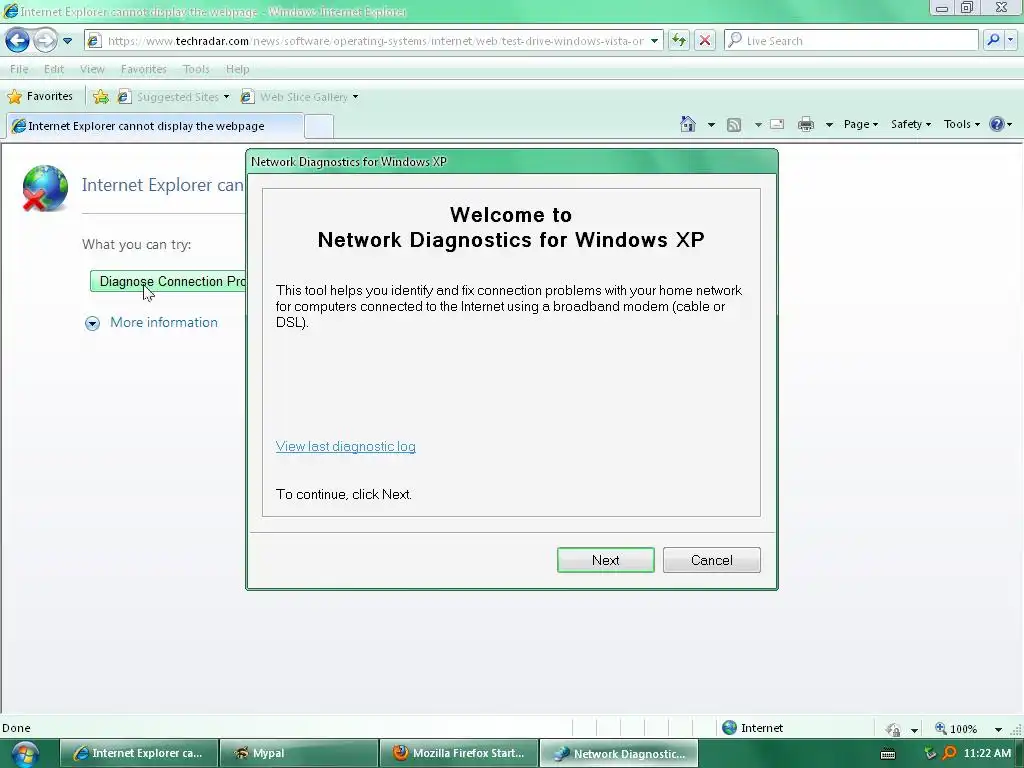Cancel the Network Diagnostics dialog

(x=711, y=560)
